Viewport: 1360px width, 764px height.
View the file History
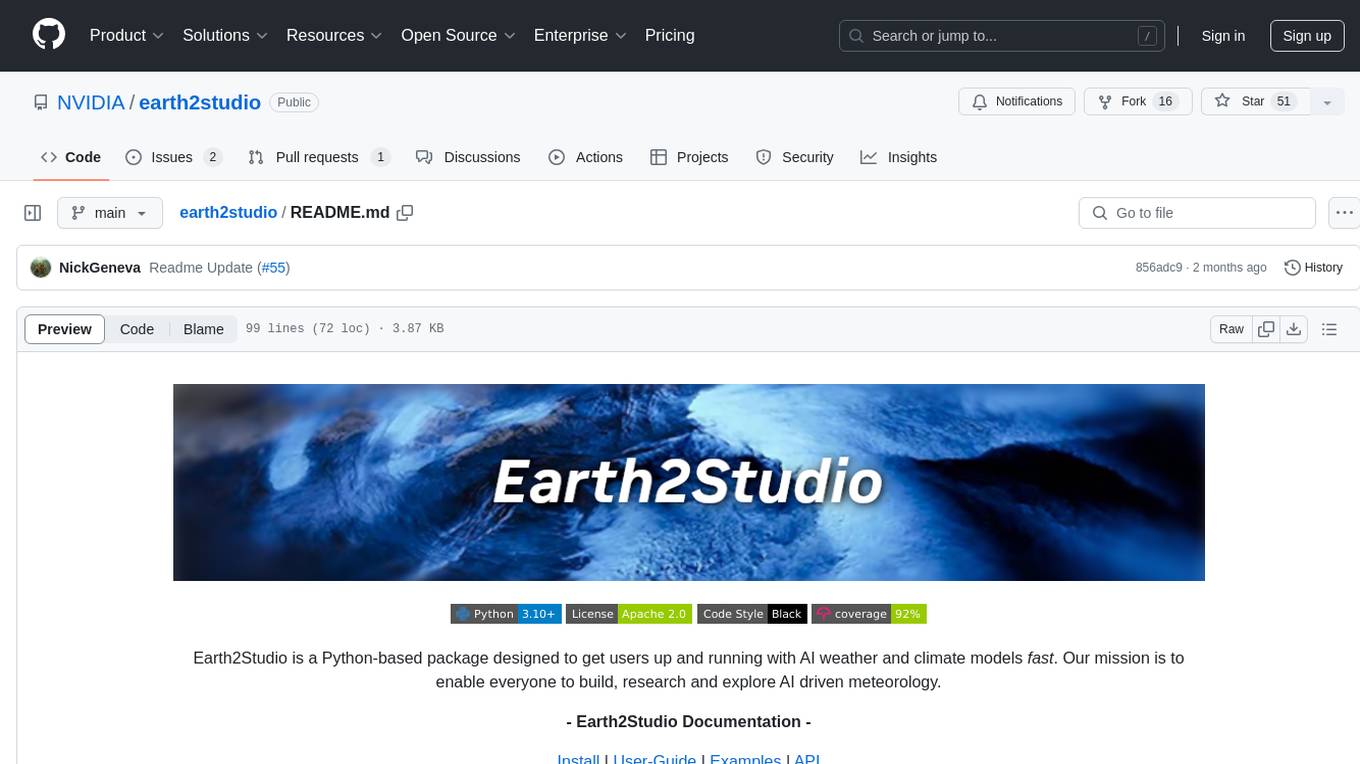click(1313, 268)
